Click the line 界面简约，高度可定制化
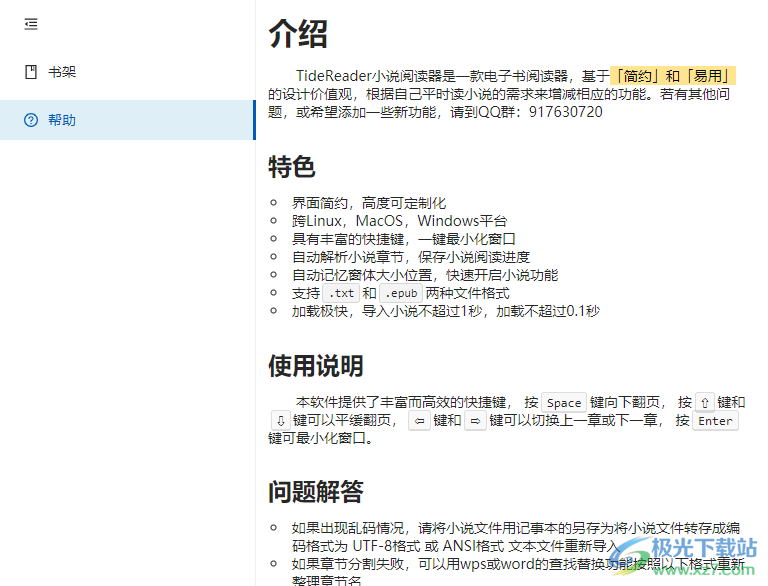This screenshot has width=768, height=586. point(369,203)
